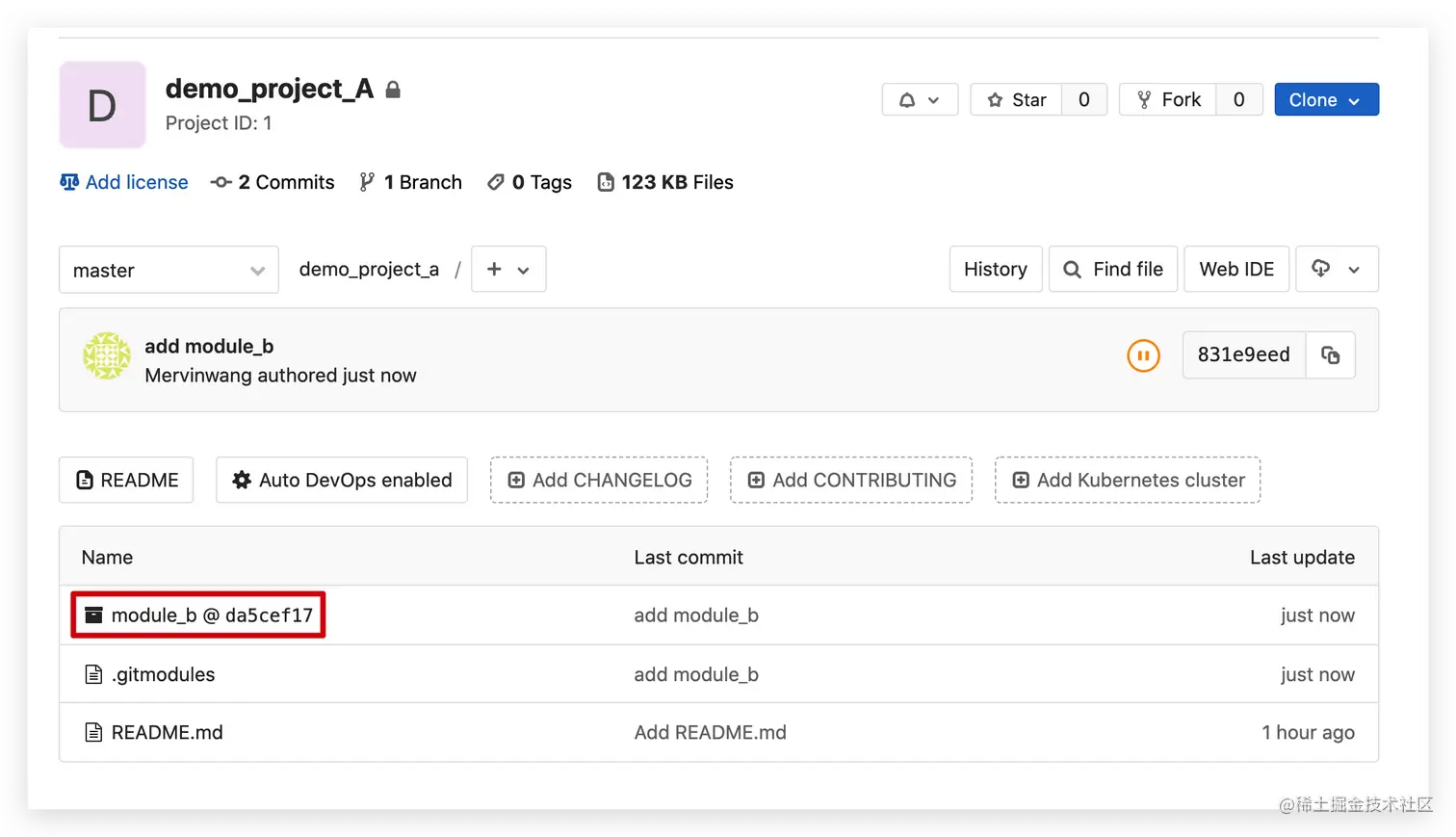Open the blue Clone dropdown

click(x=1326, y=99)
